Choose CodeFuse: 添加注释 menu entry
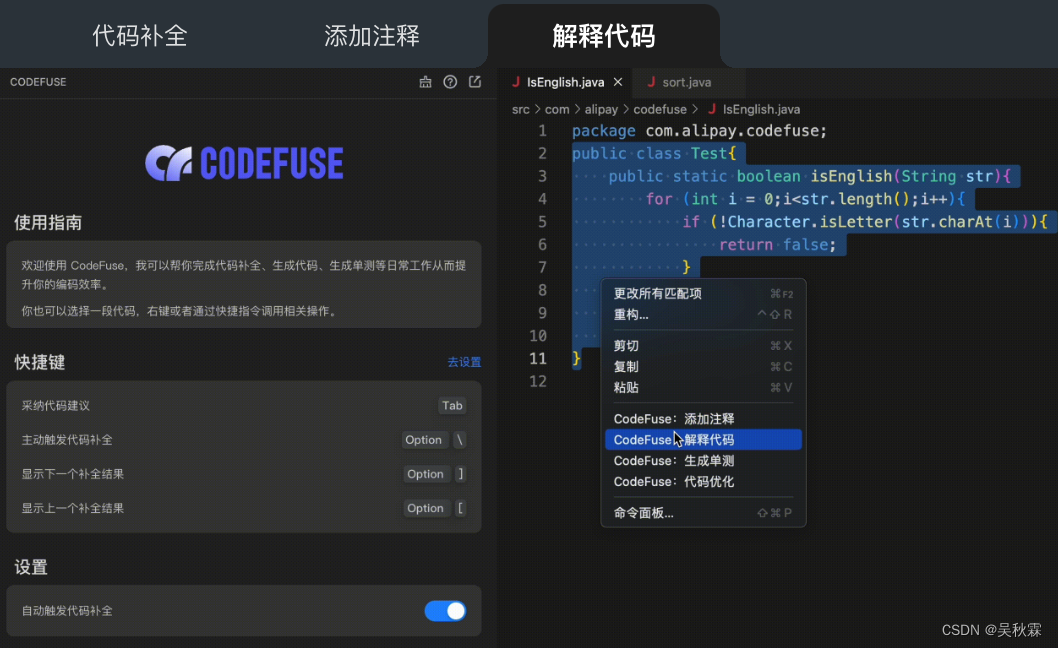 tap(703, 418)
